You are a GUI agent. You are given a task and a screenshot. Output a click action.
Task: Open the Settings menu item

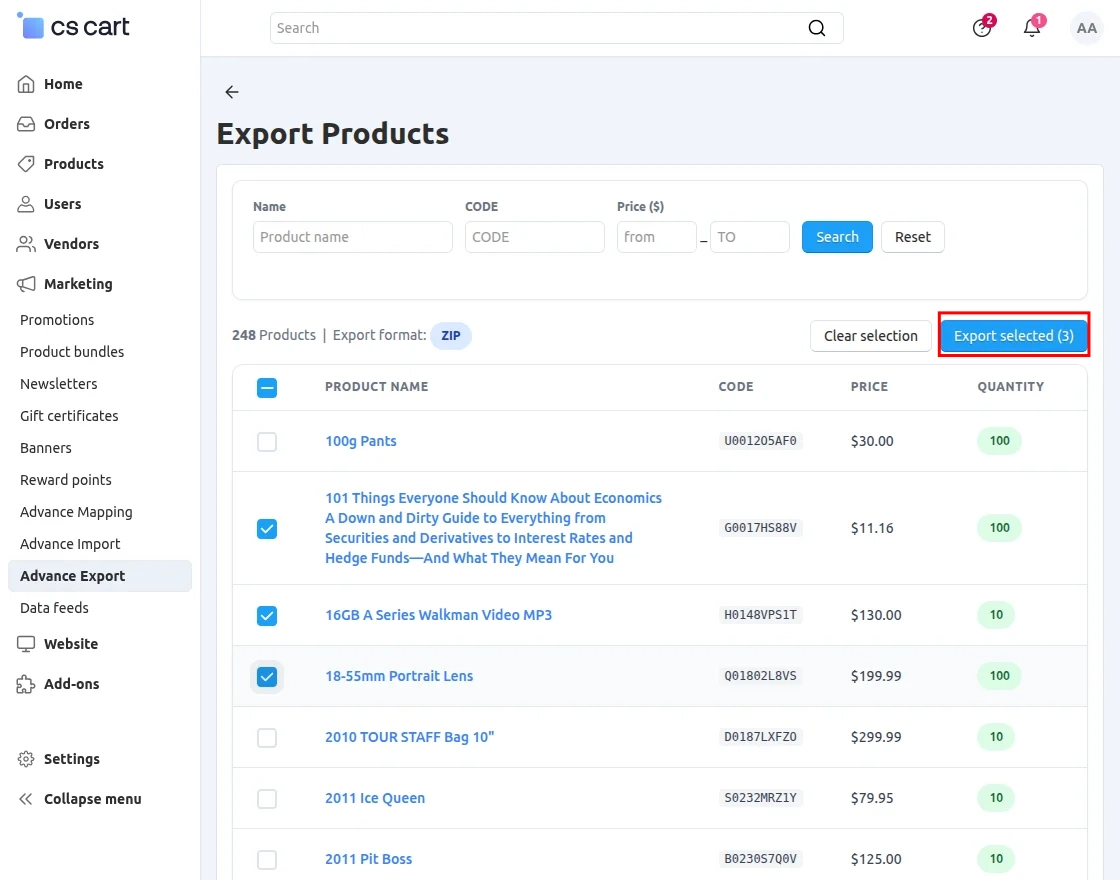pos(72,759)
